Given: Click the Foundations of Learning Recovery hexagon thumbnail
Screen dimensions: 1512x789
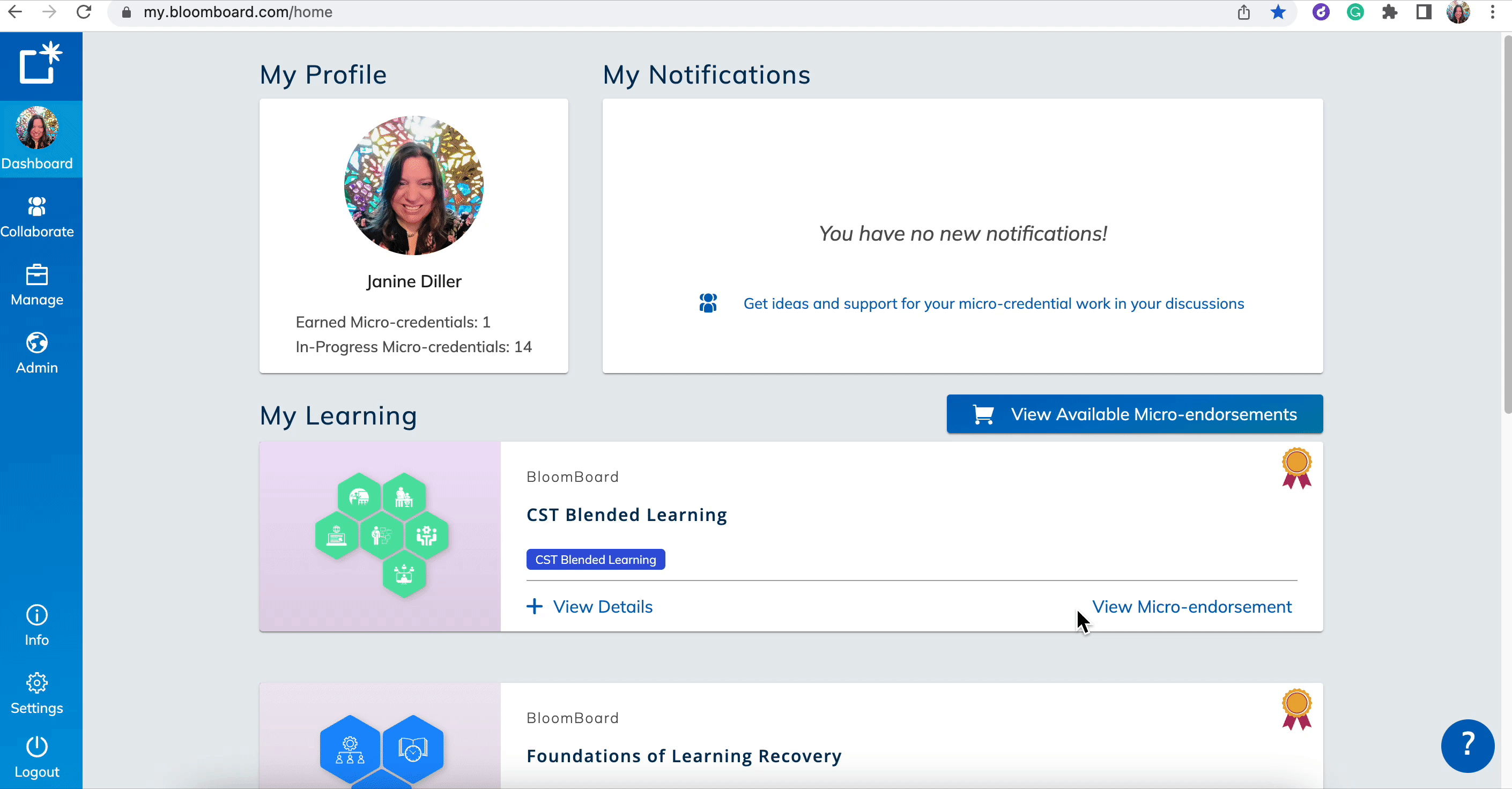Looking at the screenshot, I should 380,736.
